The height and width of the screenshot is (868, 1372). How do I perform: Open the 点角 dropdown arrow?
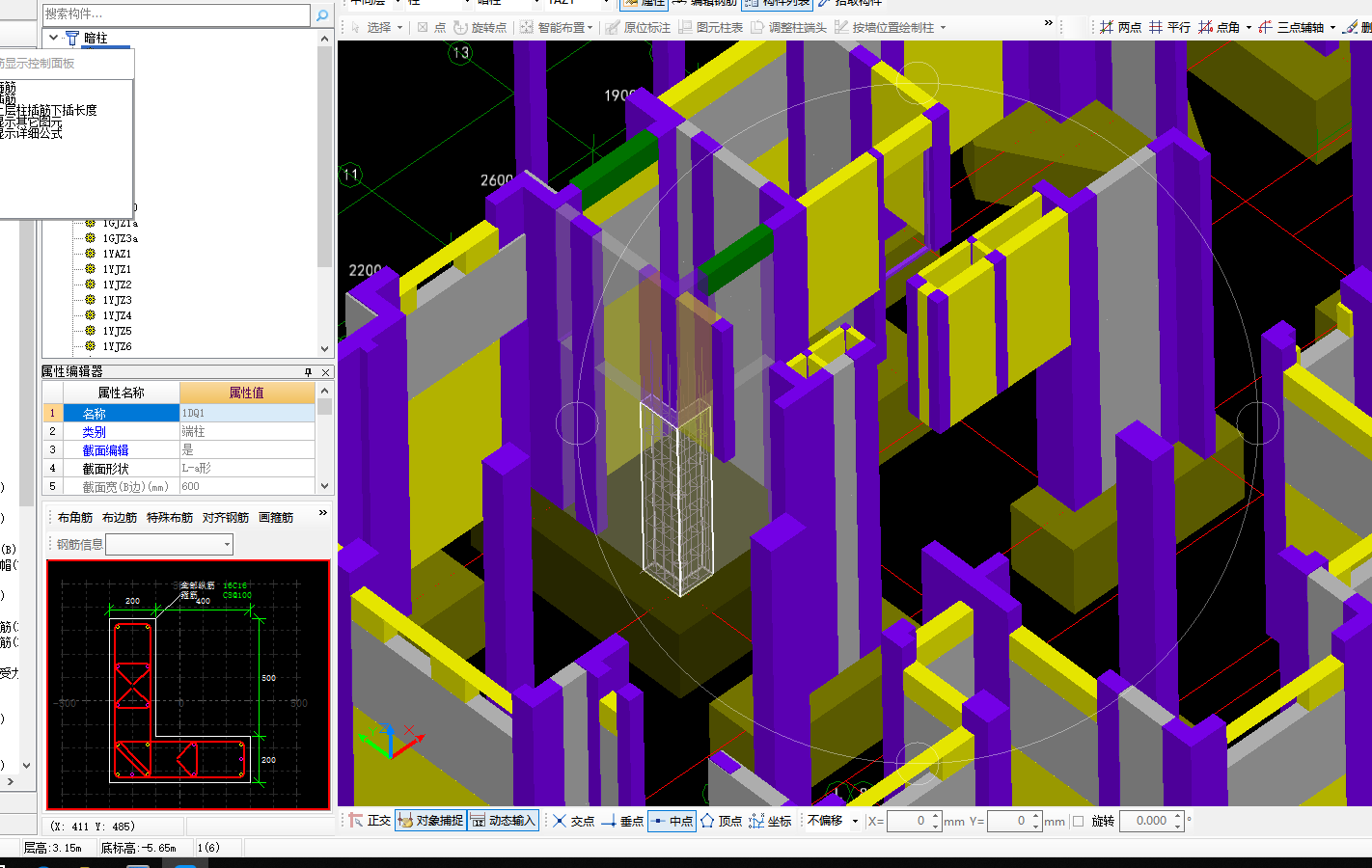click(x=1249, y=27)
